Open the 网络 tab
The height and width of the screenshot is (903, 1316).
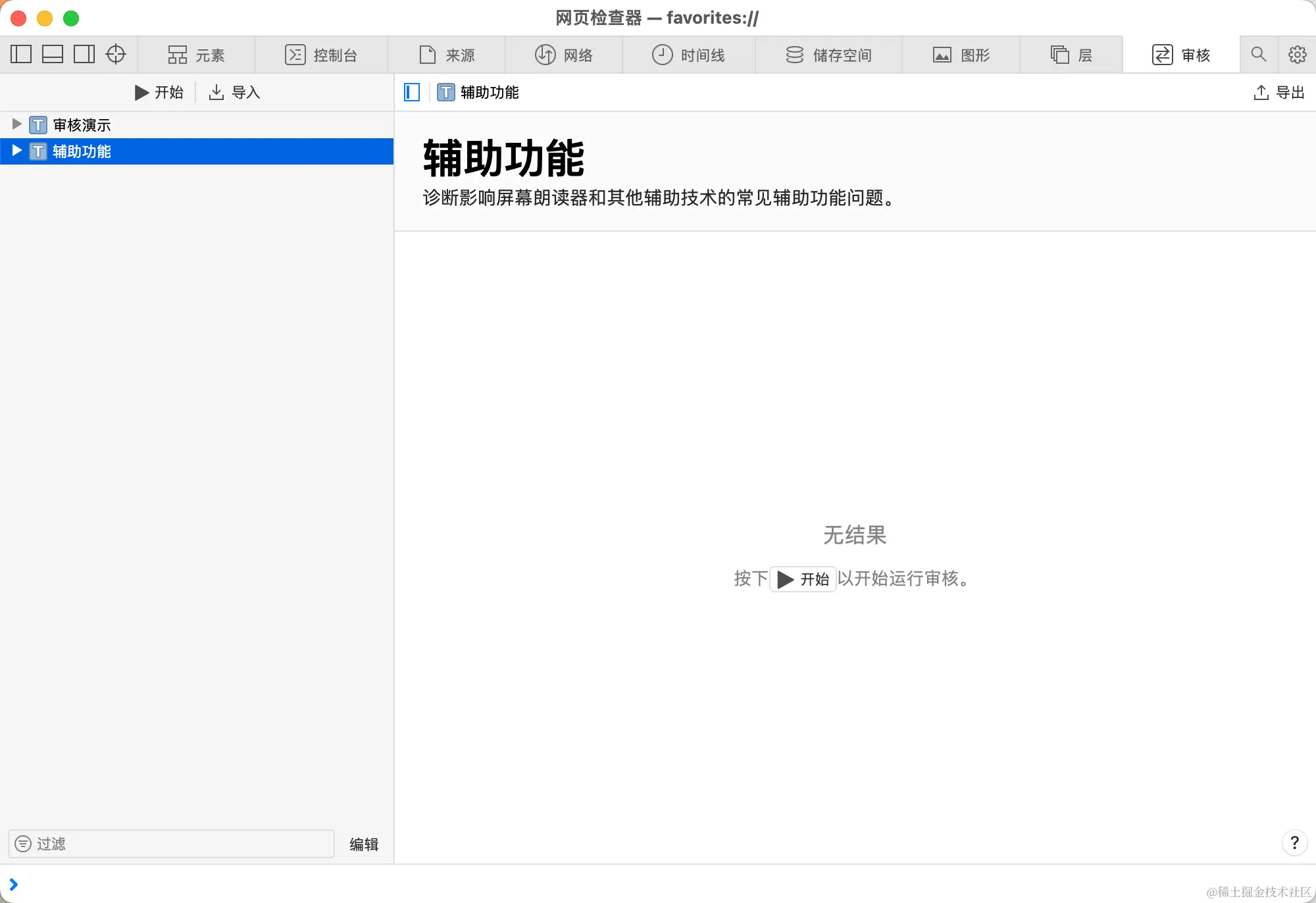tap(564, 55)
